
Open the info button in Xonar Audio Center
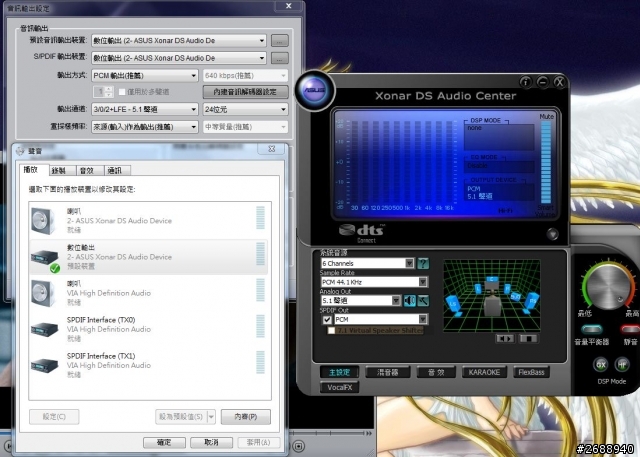[526, 82]
